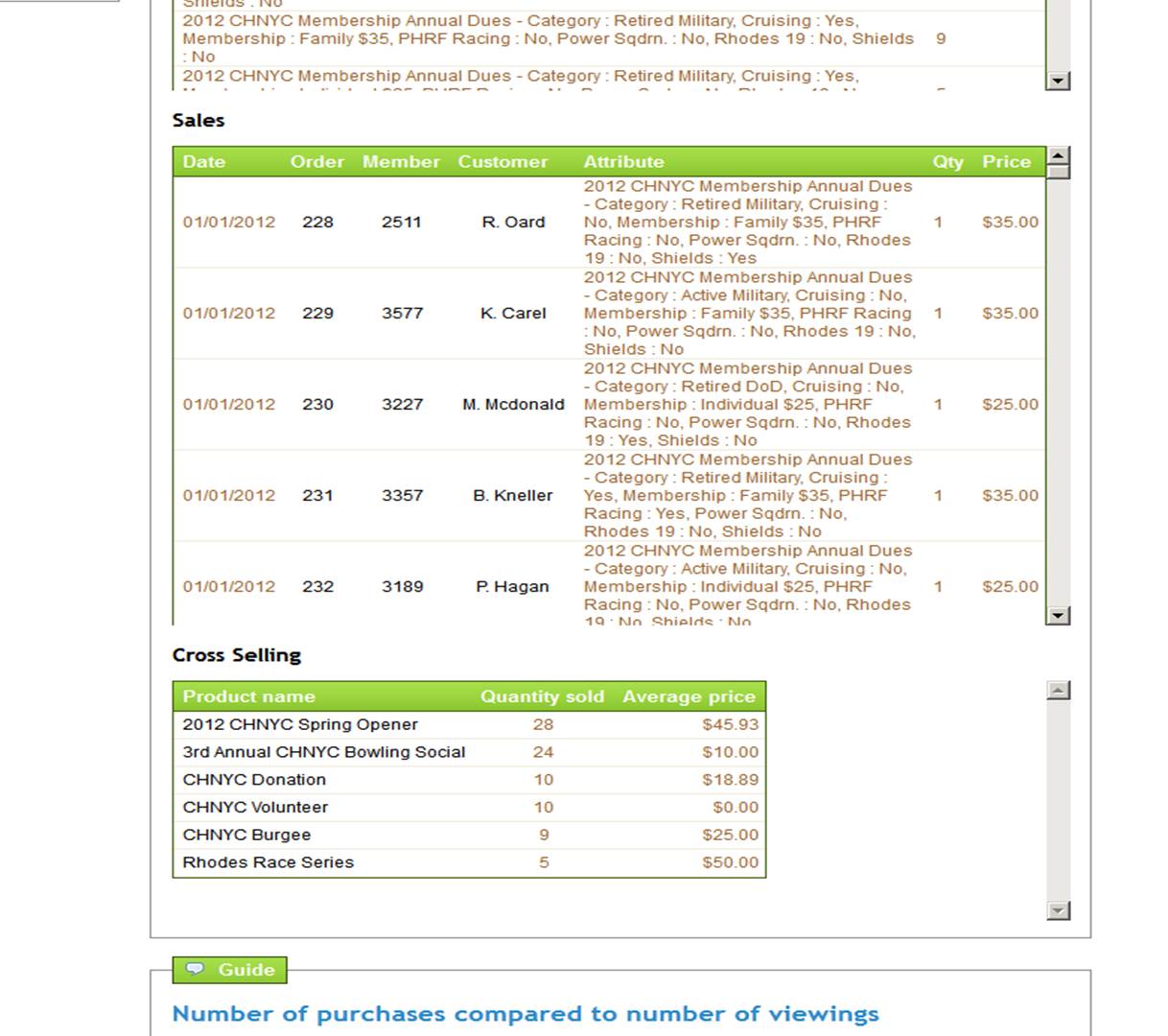The height and width of the screenshot is (1036, 1168).
Task: Click Cross Selling scroll up arrow
Action: (x=1058, y=690)
